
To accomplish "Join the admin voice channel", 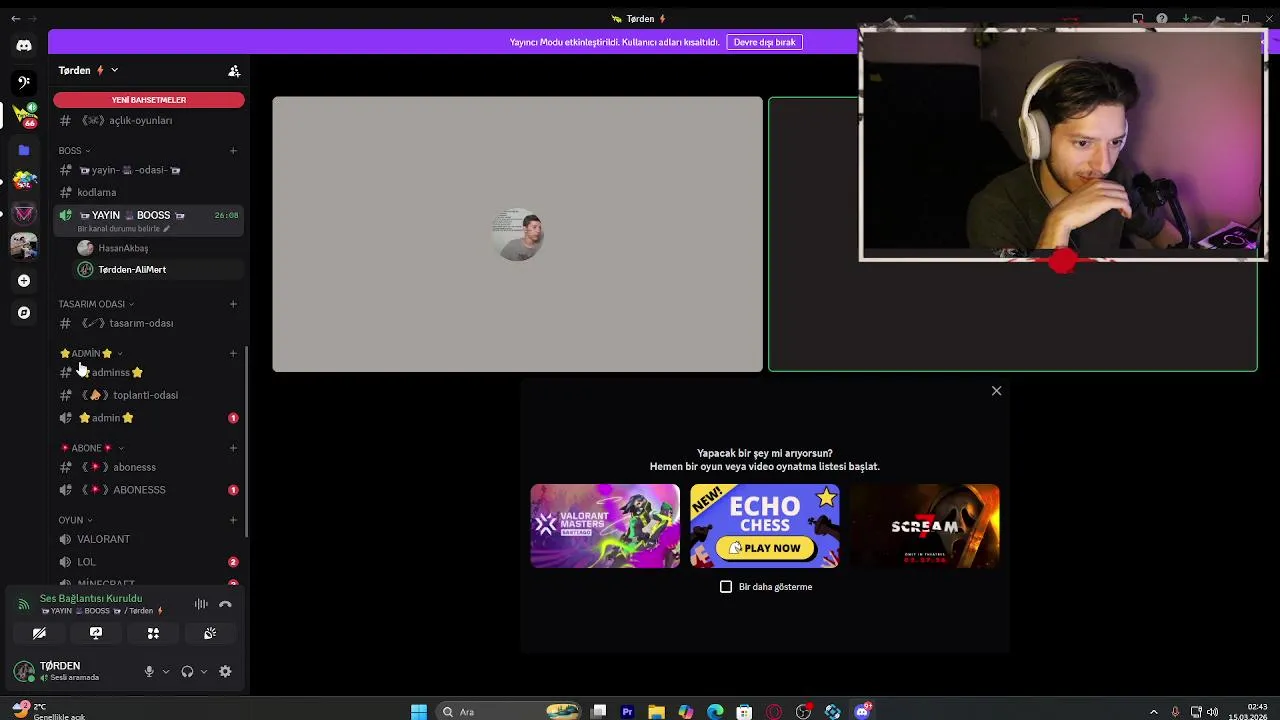I will click(x=149, y=418).
